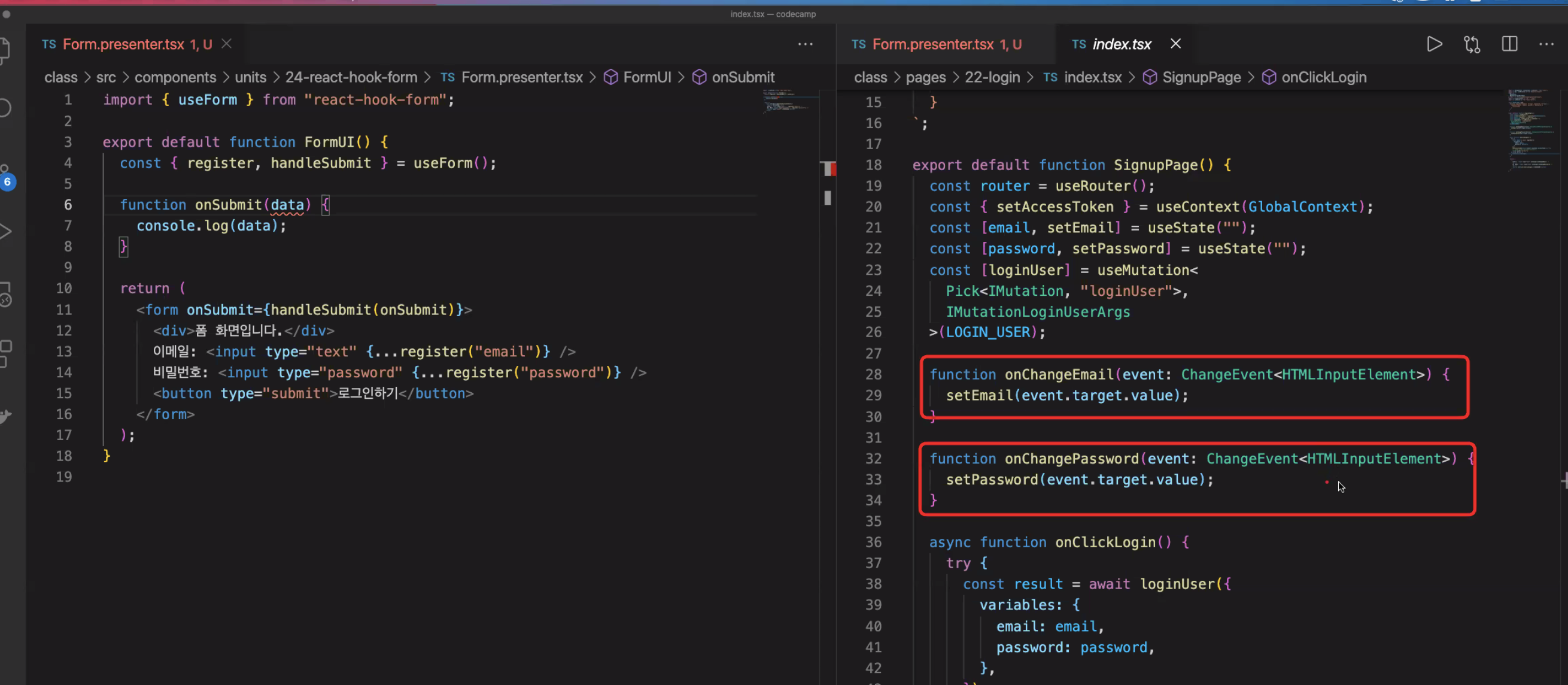Image resolution: width=1568 pixels, height=685 pixels.
Task: Open the Extensions view icon
Action: [5, 353]
